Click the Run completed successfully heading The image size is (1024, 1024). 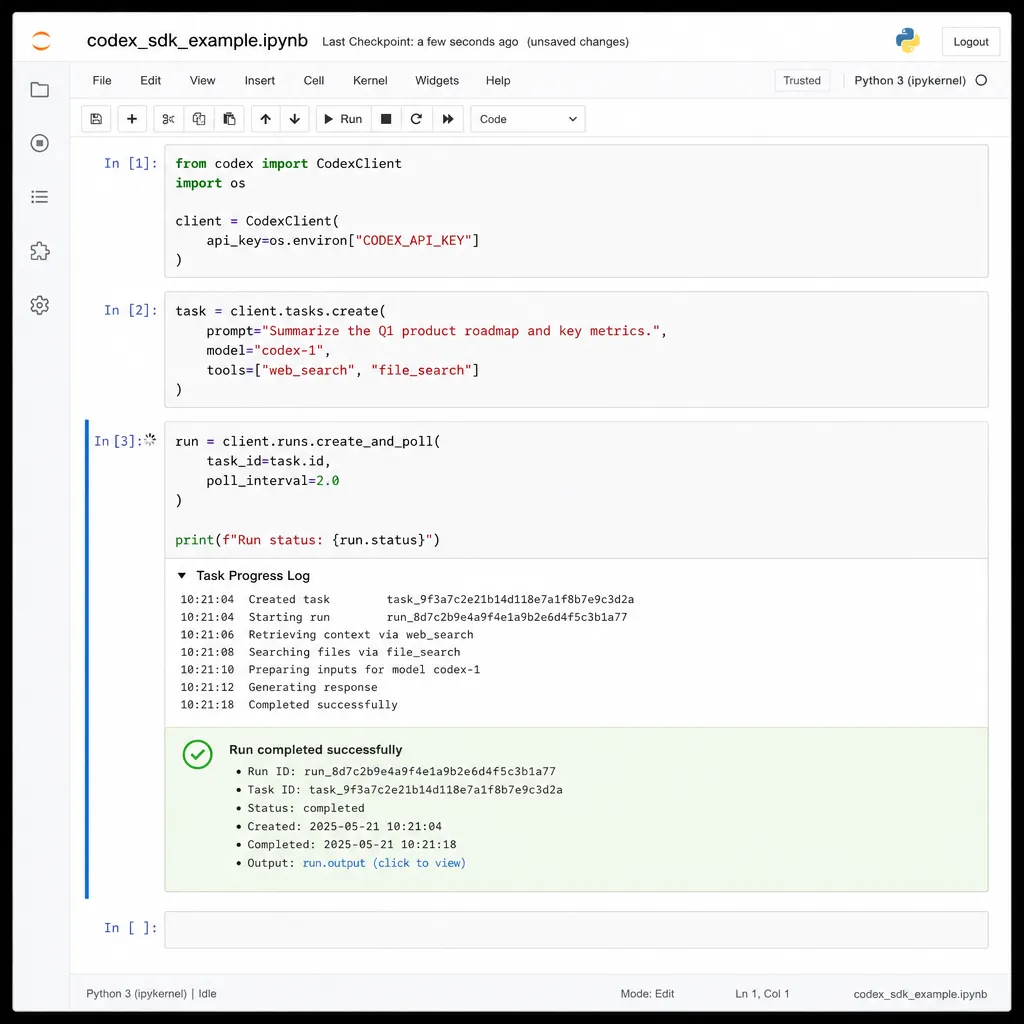point(315,750)
